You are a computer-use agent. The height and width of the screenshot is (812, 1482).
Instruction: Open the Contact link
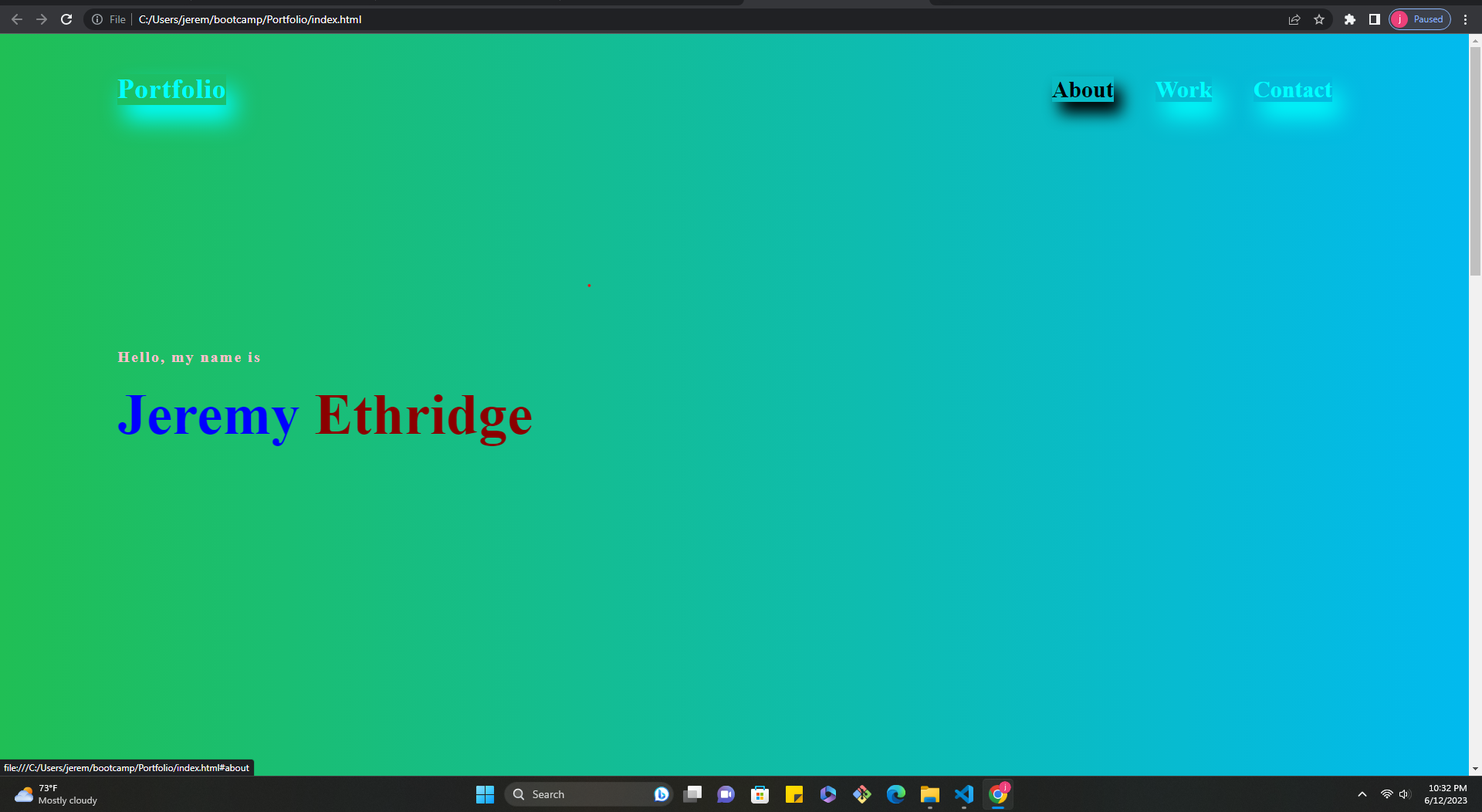coord(1293,90)
